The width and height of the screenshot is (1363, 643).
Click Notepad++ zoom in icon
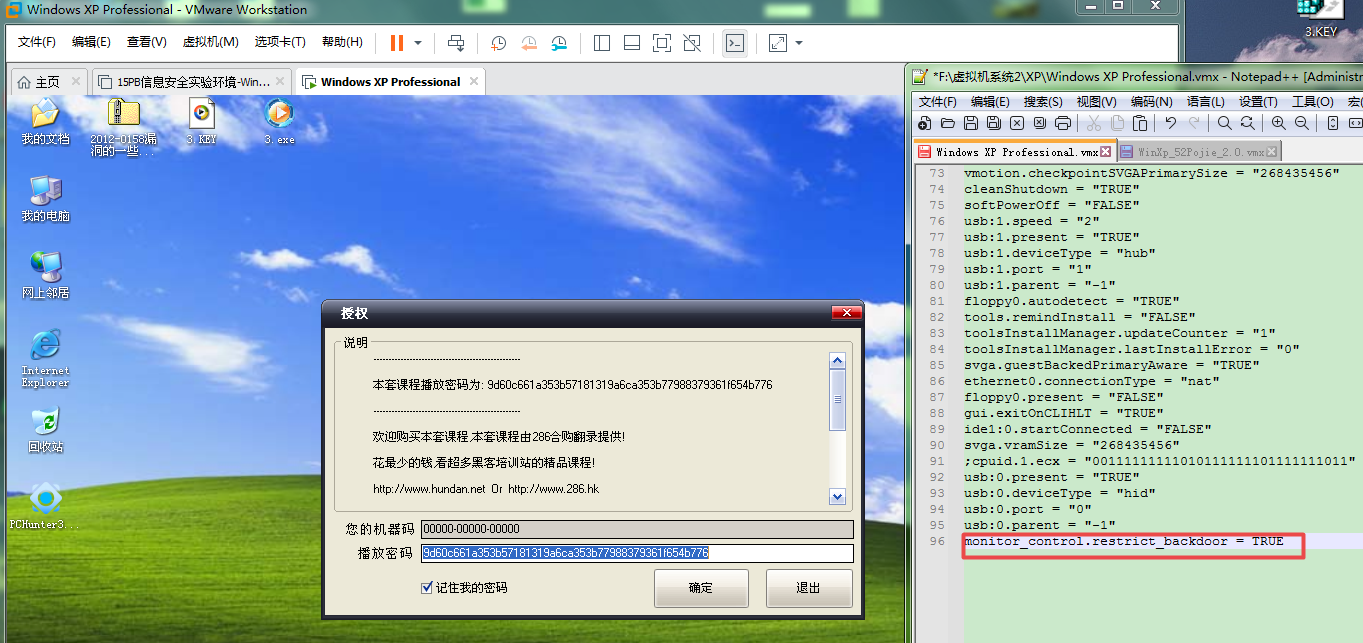1279,123
